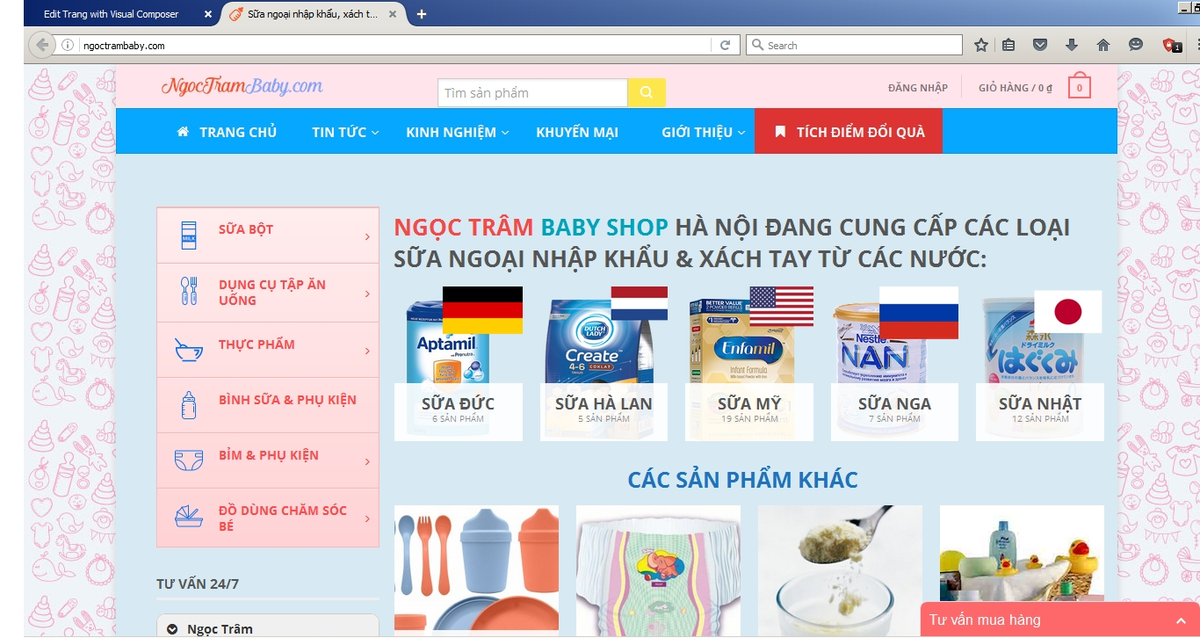Click the site info icon in address bar
This screenshot has width=1200, height=638.
pos(68,45)
